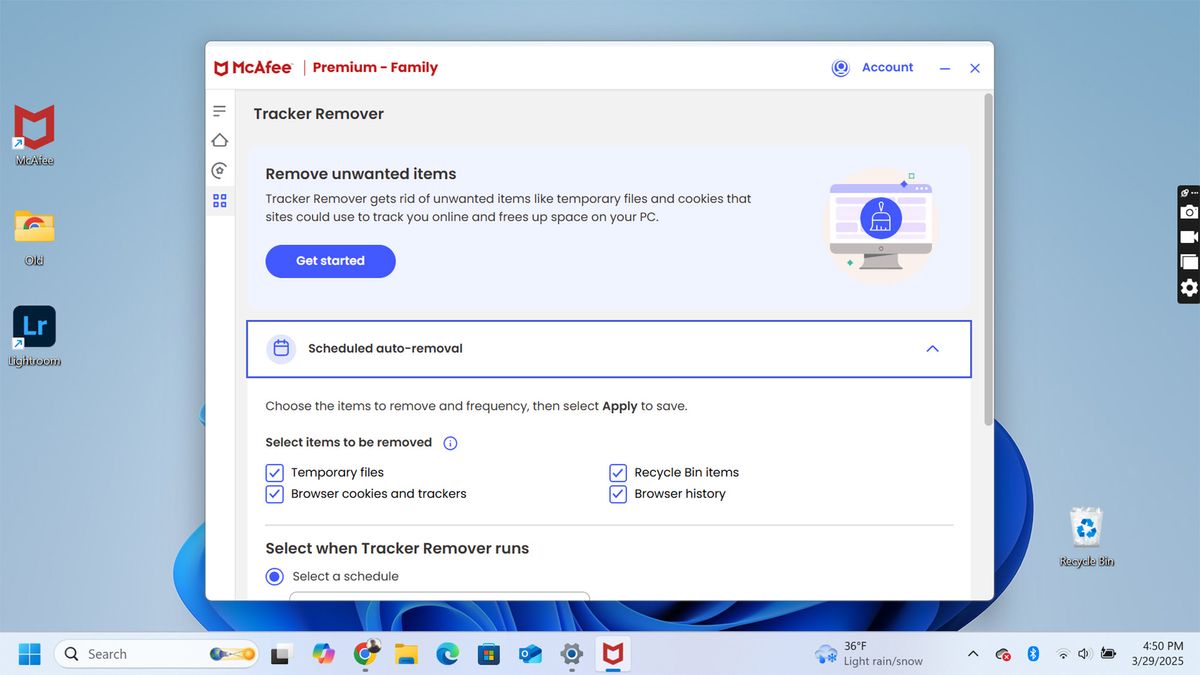This screenshot has width=1200, height=675.
Task: Uncheck Browser cookies and trackers
Action: coord(274,493)
